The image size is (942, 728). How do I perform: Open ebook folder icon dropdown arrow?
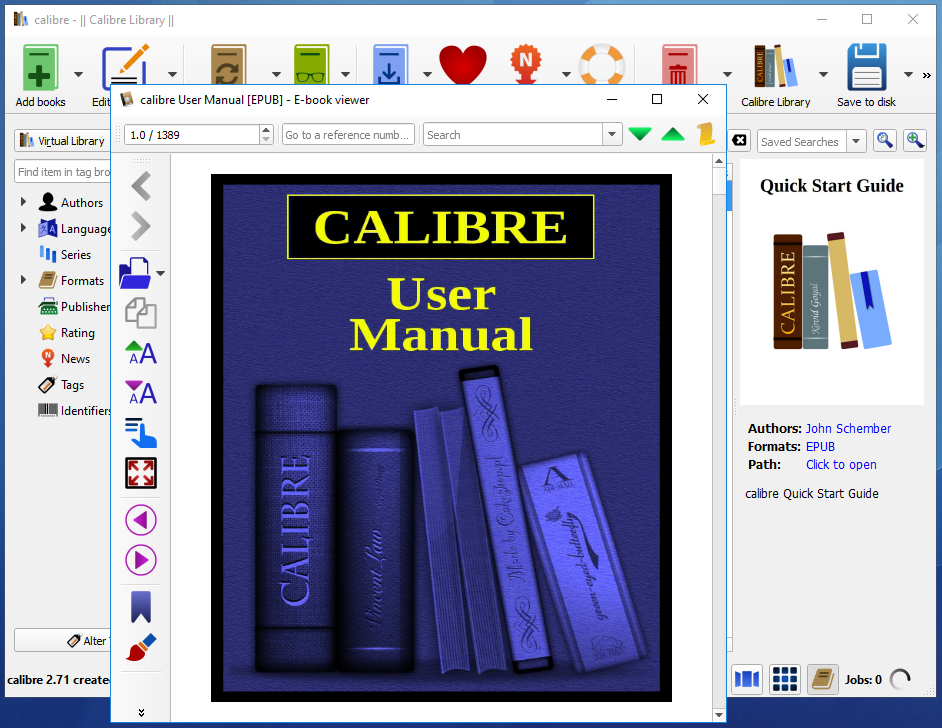(160, 273)
